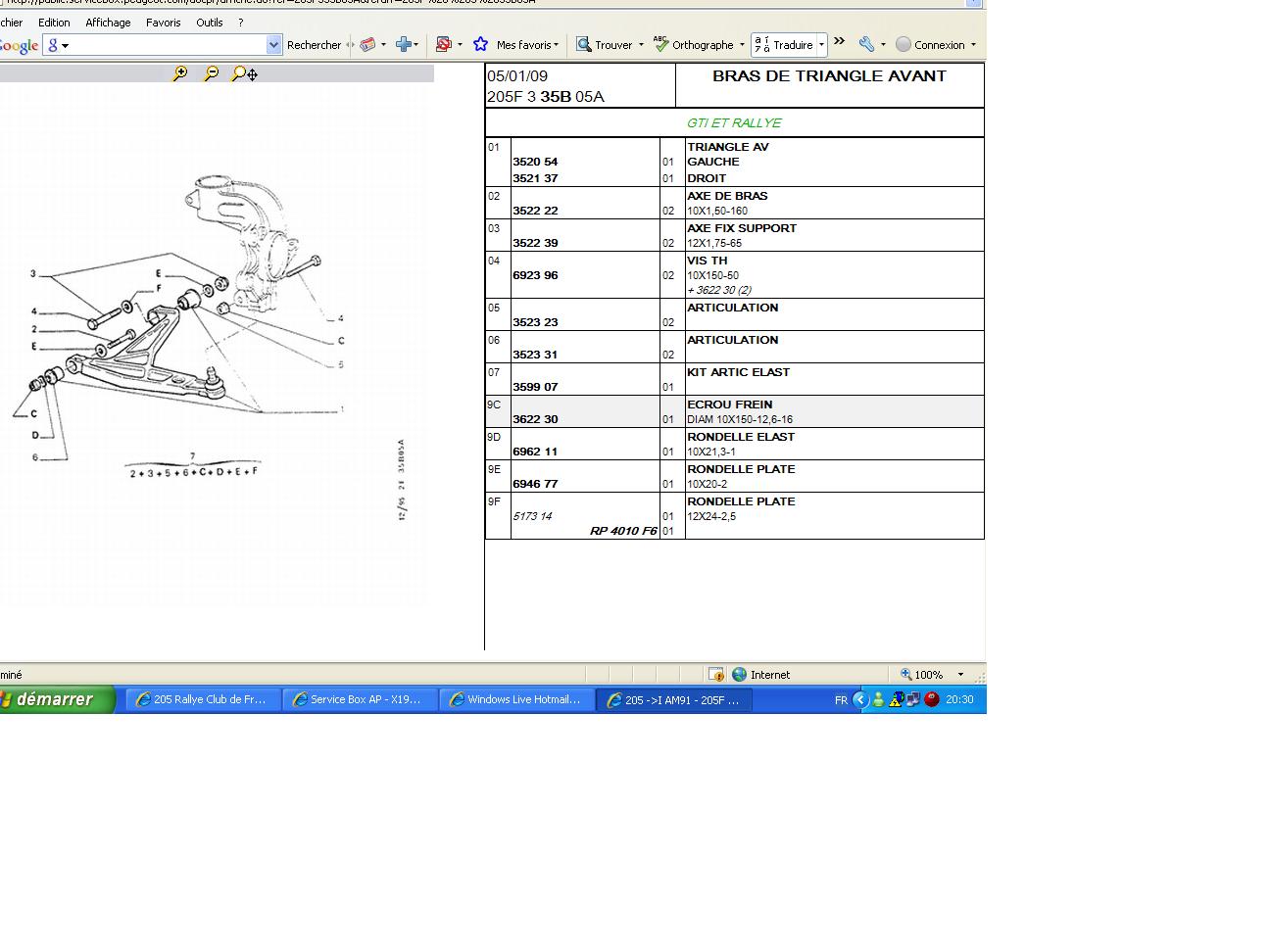
Task: Click the blue star bookmarks icon
Action: pos(480,44)
